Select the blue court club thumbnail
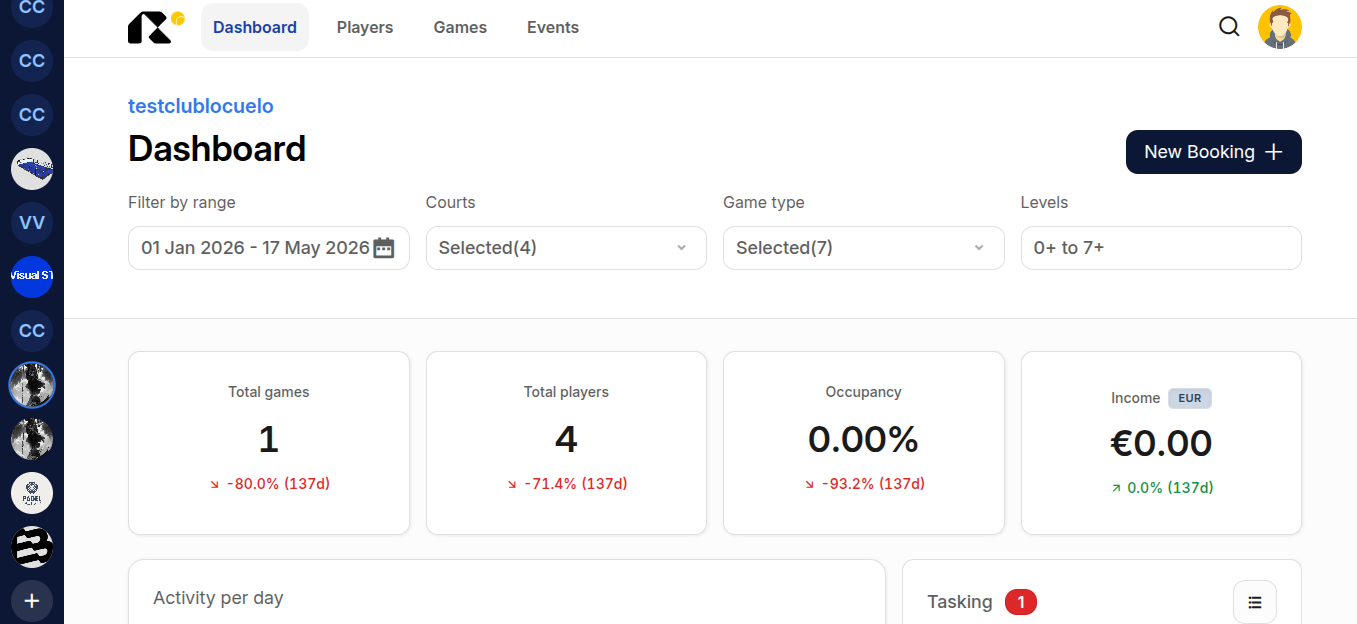 (x=32, y=168)
